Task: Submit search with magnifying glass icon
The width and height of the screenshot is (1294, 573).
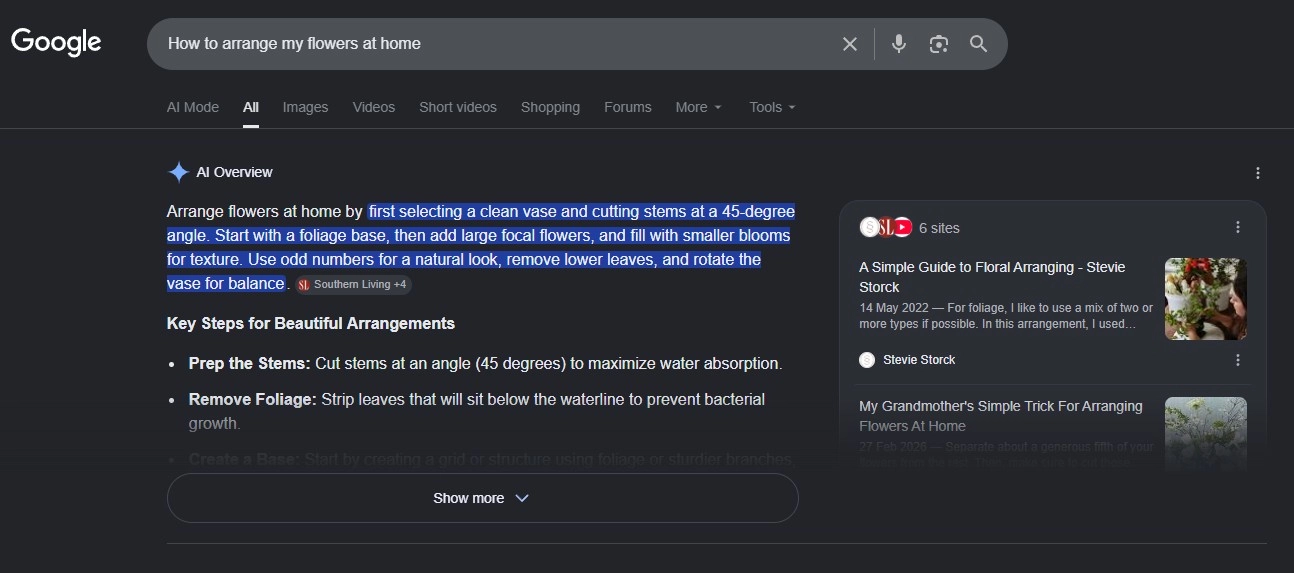Action: [978, 44]
